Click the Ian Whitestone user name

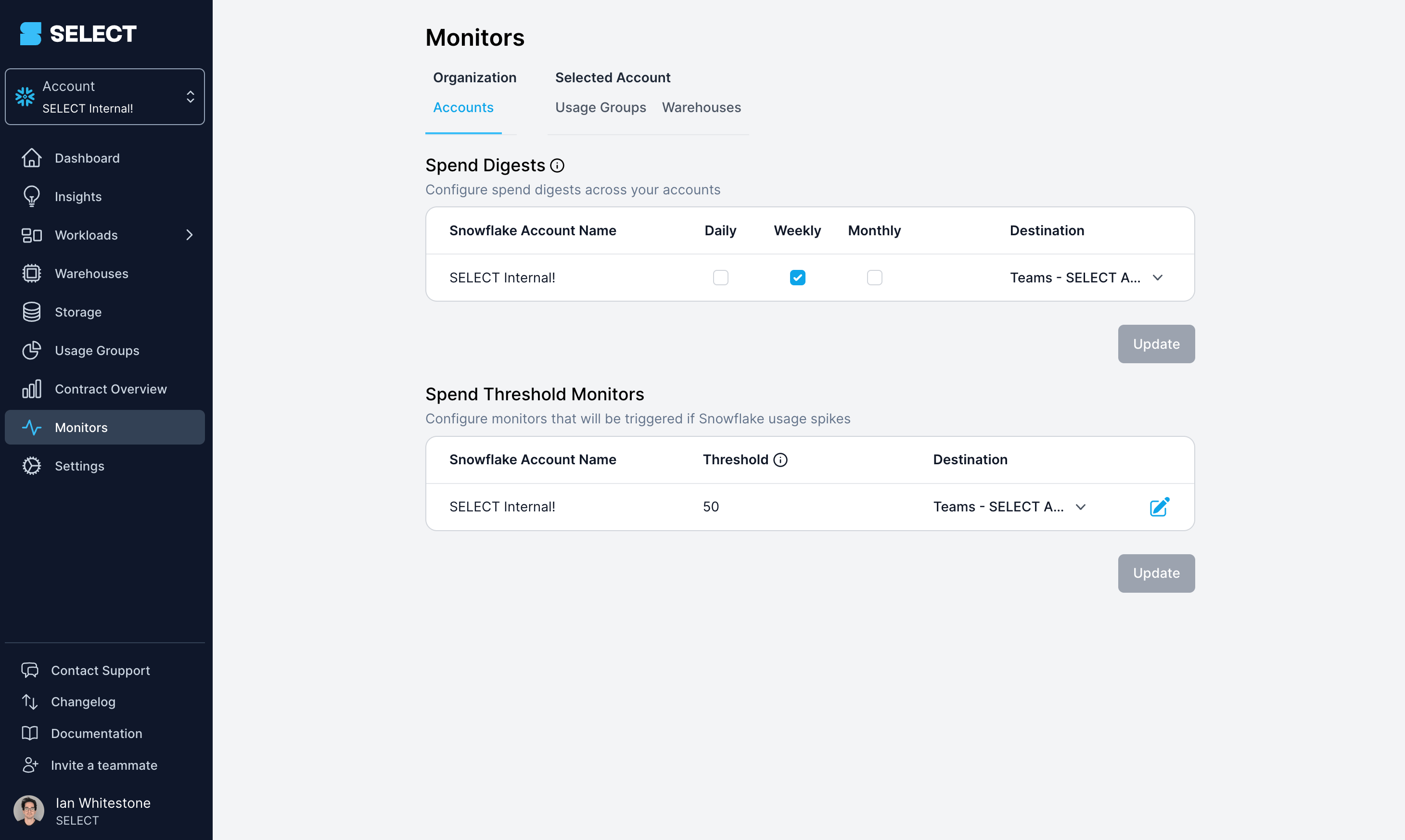pyautogui.click(x=103, y=802)
